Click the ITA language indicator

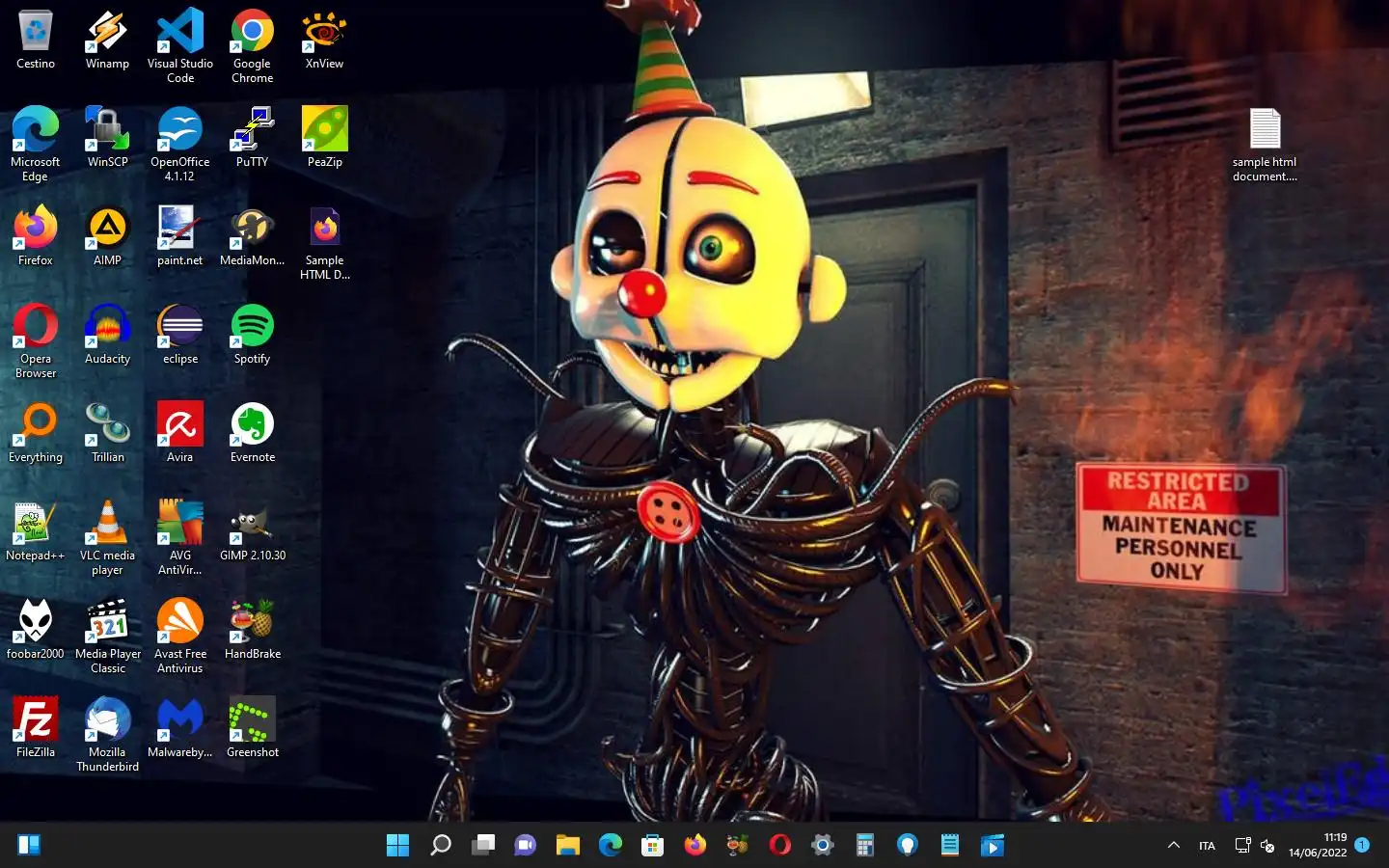[x=1207, y=846]
